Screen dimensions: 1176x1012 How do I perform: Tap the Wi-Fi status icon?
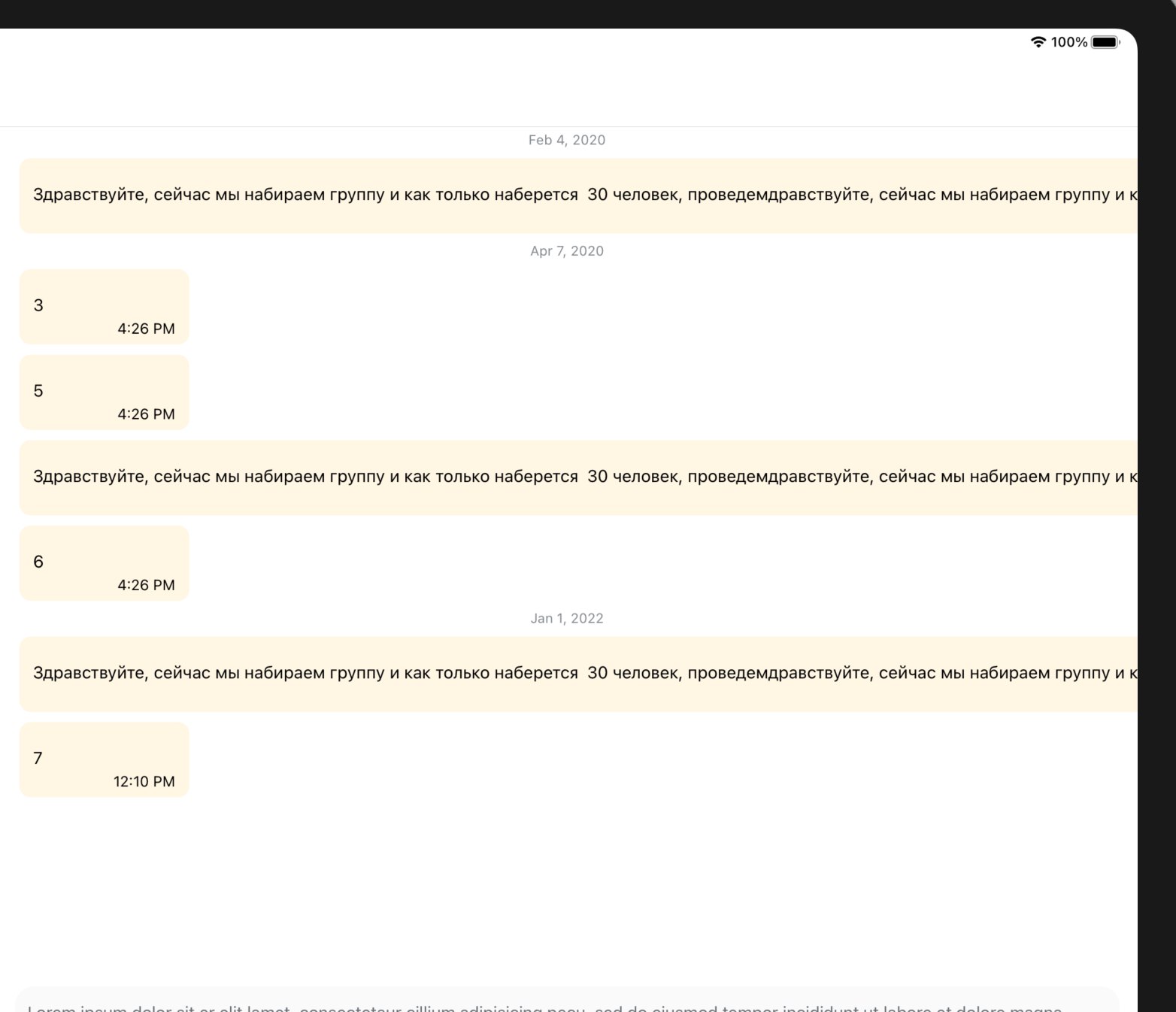click(x=1038, y=42)
